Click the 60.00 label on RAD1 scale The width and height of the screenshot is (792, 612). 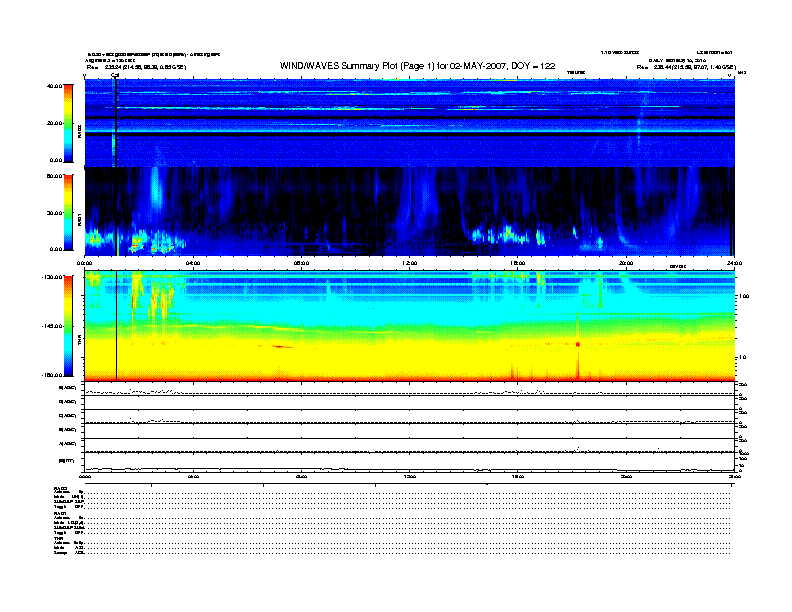54,176
